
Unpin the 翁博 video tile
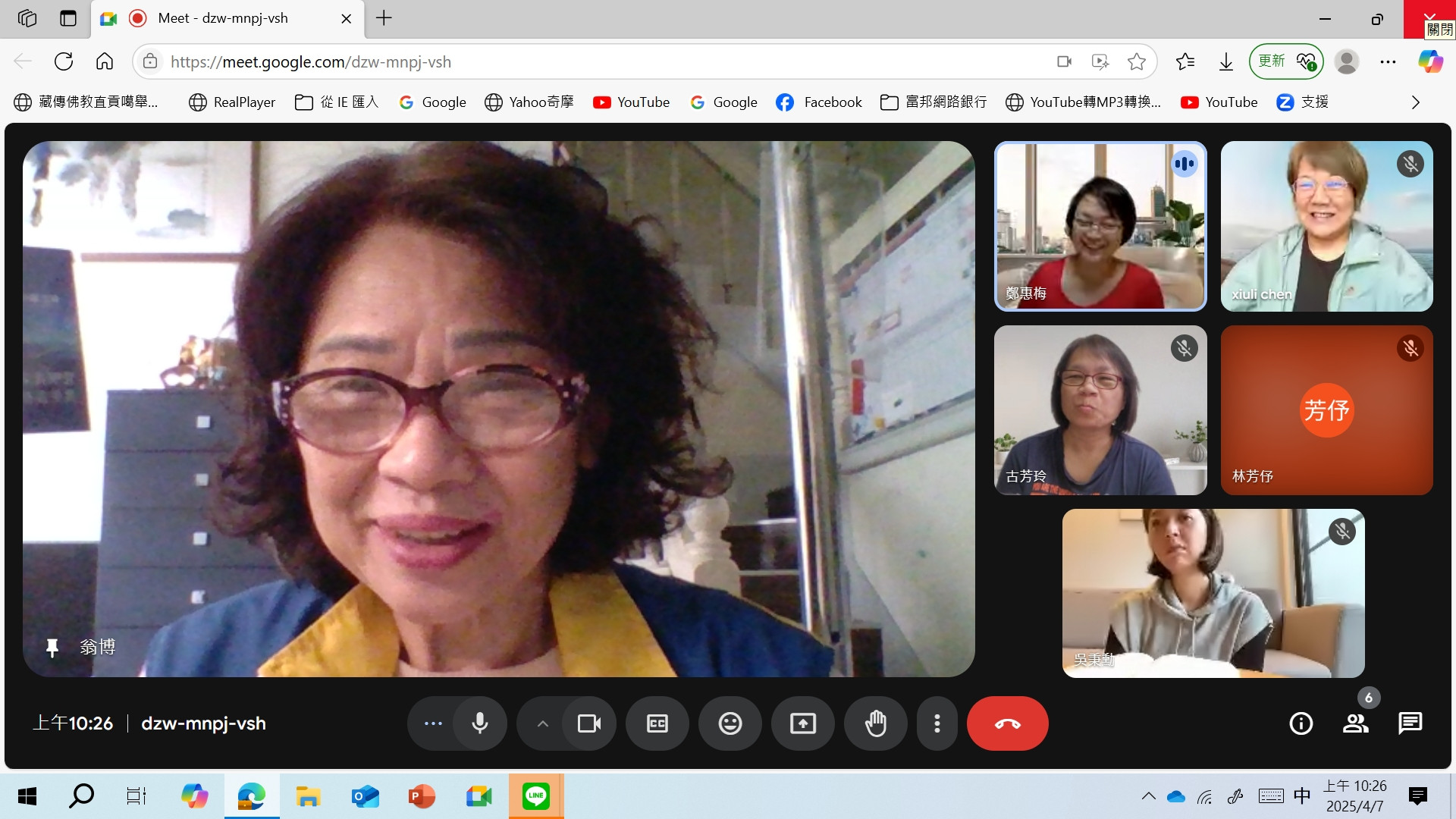click(52, 647)
